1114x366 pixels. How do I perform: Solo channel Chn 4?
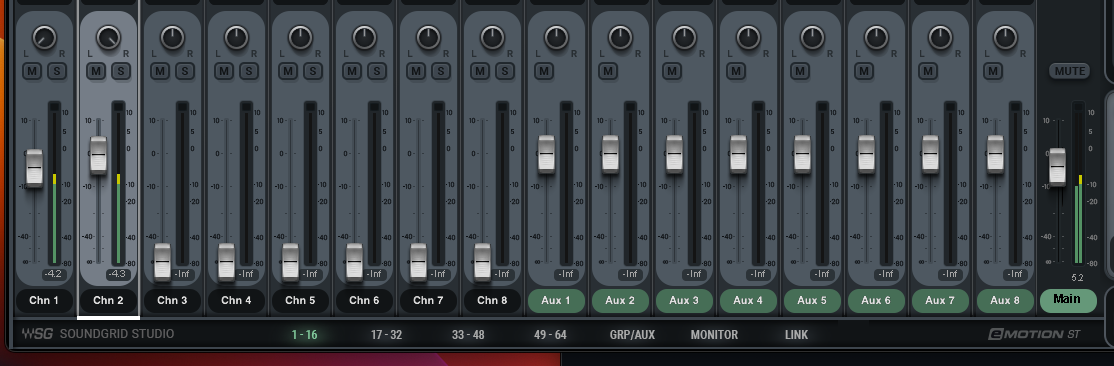(249, 71)
